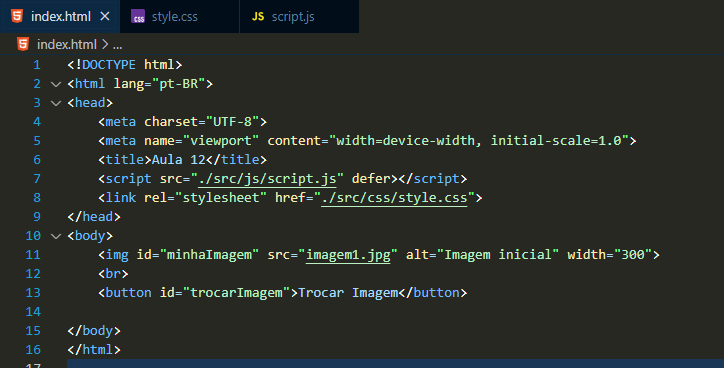This screenshot has width=724, height=368.
Task: Click line number 14 in the gutter
Action: (x=33, y=312)
